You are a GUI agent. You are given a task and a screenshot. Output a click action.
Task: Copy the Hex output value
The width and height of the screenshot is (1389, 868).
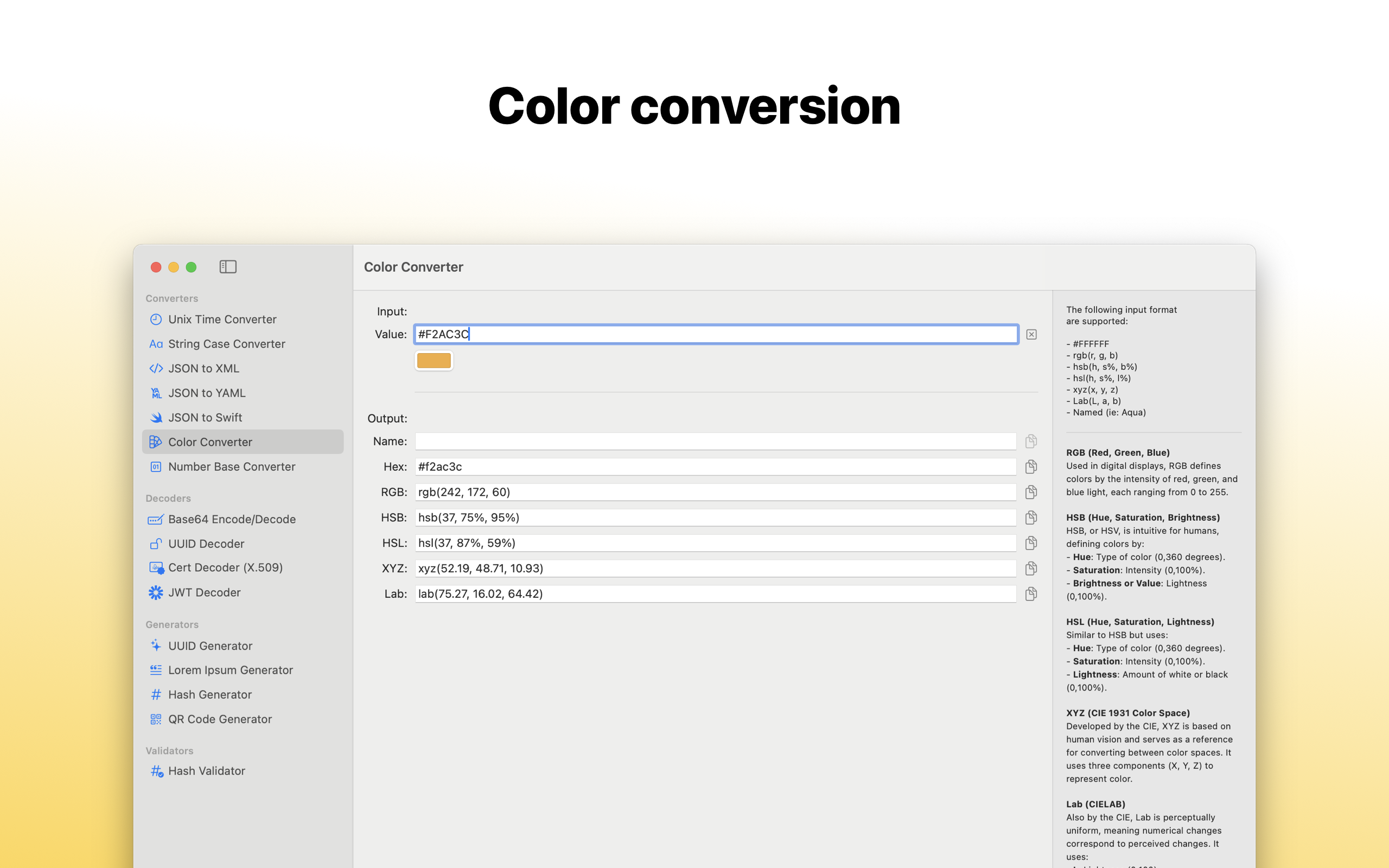pos(1031,467)
